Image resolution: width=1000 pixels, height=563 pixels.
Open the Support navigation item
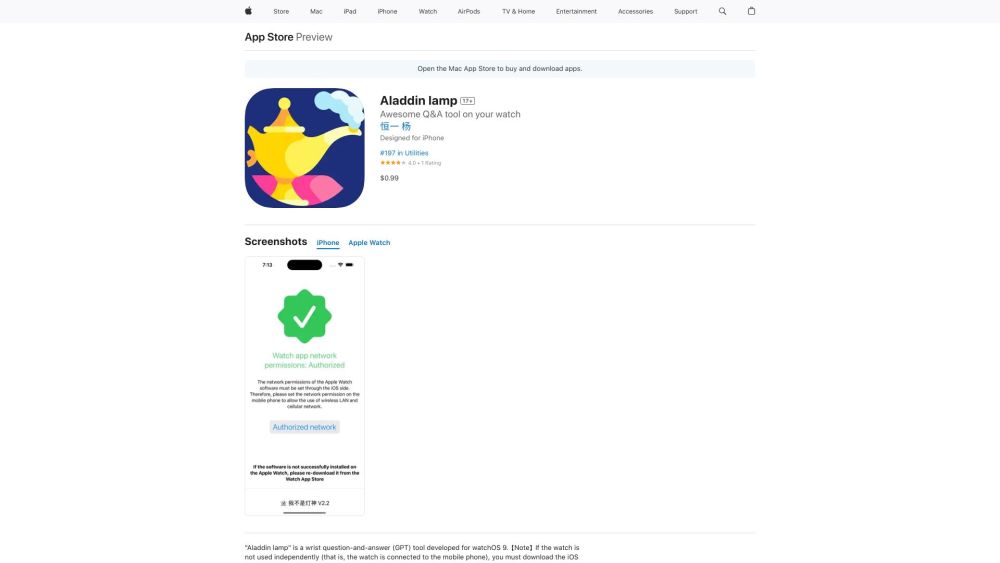686,11
